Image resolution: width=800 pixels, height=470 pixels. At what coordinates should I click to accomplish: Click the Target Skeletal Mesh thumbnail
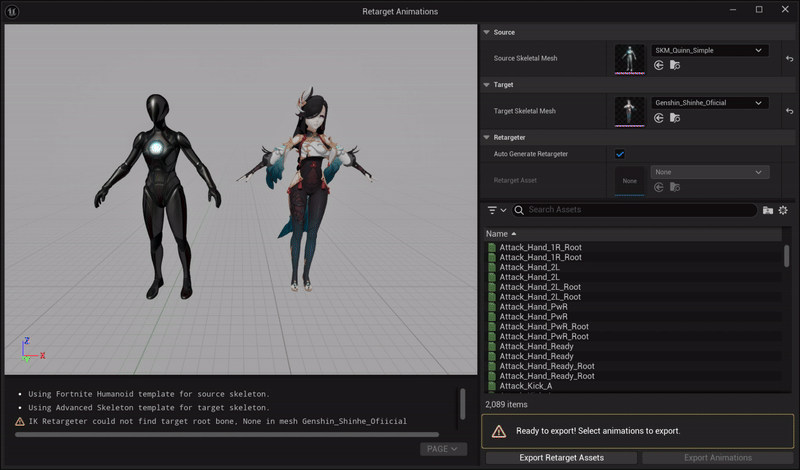(630, 111)
